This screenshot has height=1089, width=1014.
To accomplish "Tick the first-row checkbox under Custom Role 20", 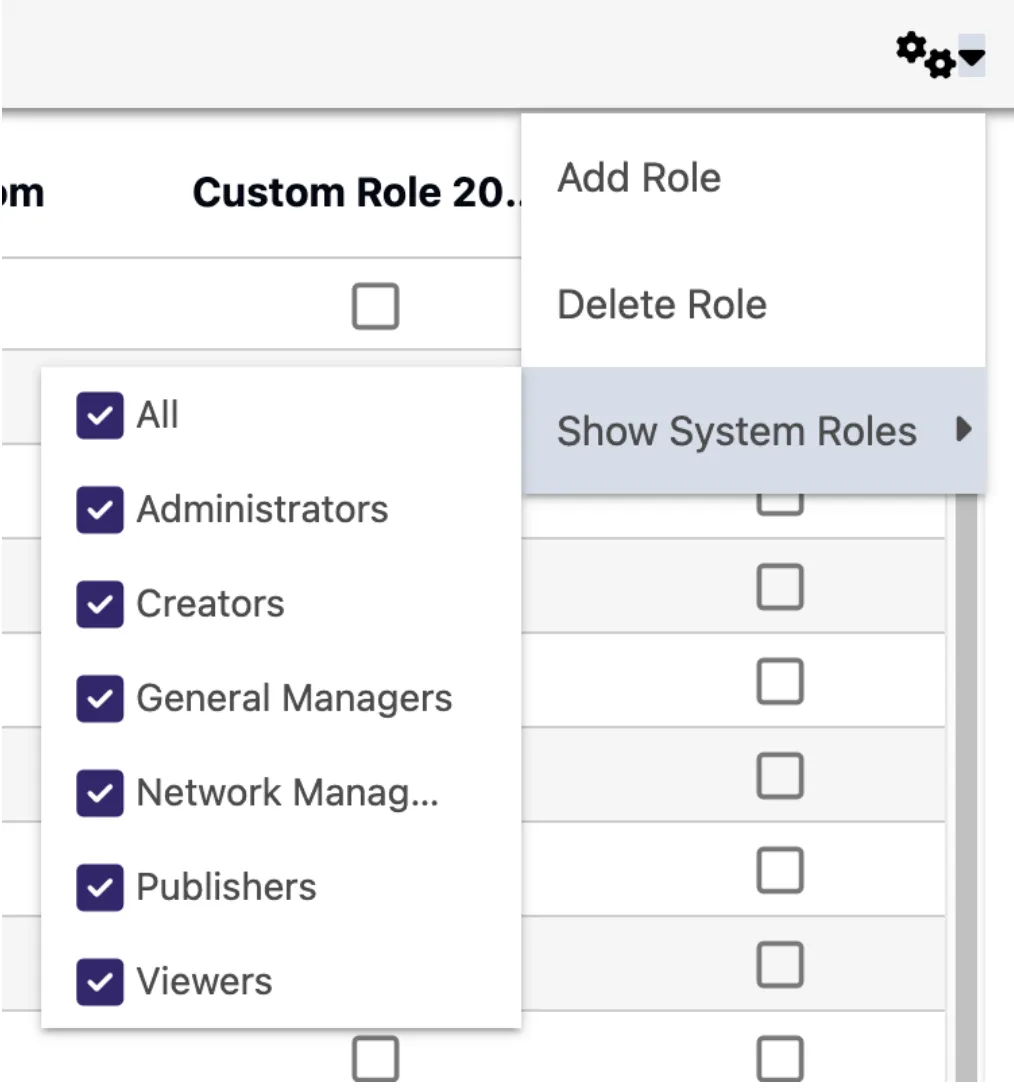I will pyautogui.click(x=376, y=306).
